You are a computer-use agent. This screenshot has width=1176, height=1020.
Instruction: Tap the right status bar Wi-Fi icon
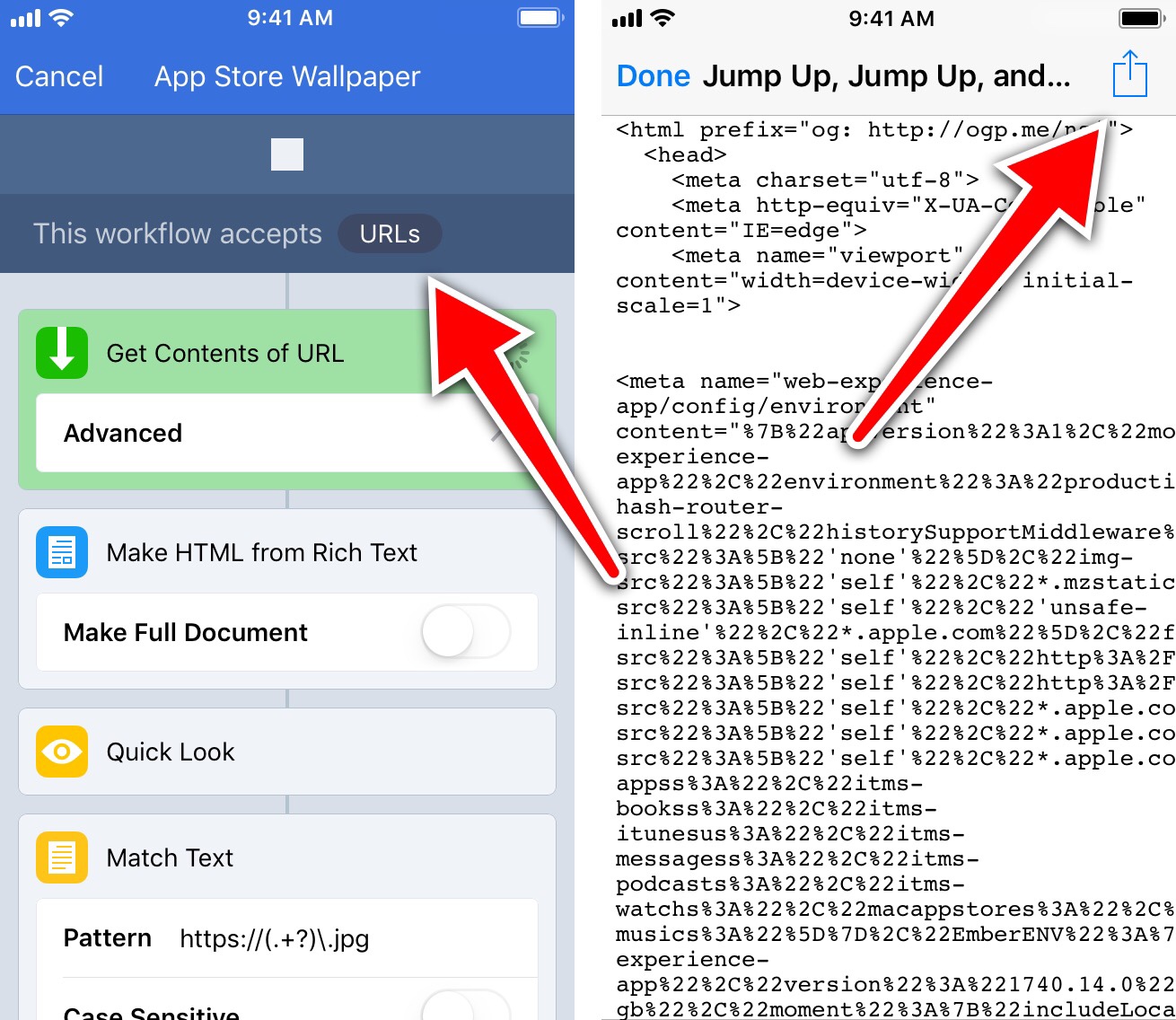pos(663,19)
